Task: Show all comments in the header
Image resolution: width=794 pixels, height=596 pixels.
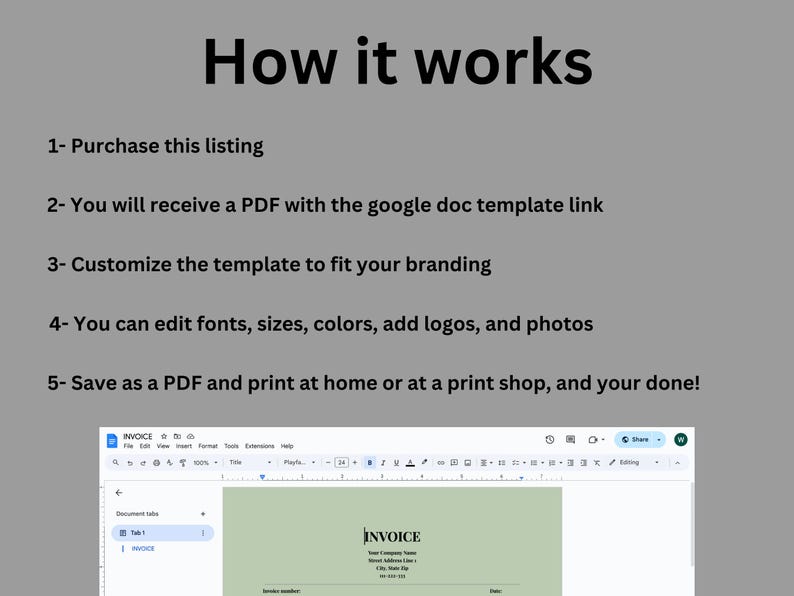Action: pos(571,440)
